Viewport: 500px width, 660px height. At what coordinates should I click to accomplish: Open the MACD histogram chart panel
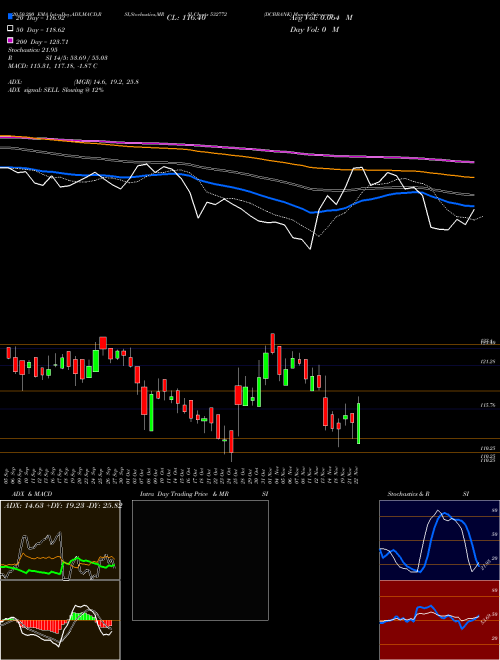click(x=60, y=620)
